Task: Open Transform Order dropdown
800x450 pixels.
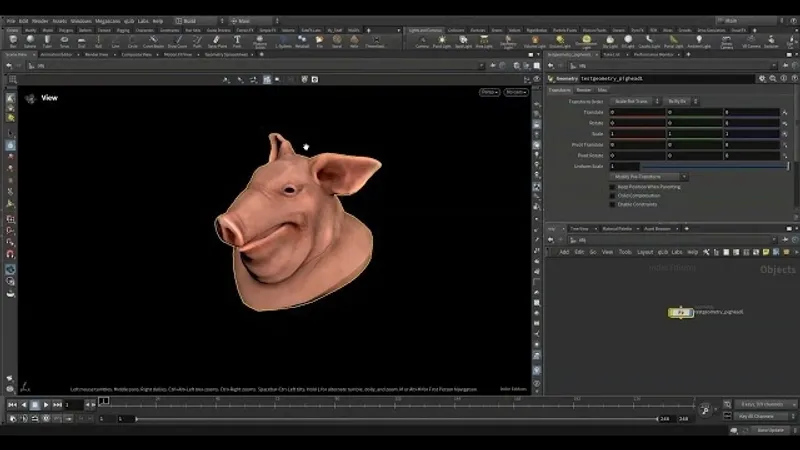Action: pos(635,101)
